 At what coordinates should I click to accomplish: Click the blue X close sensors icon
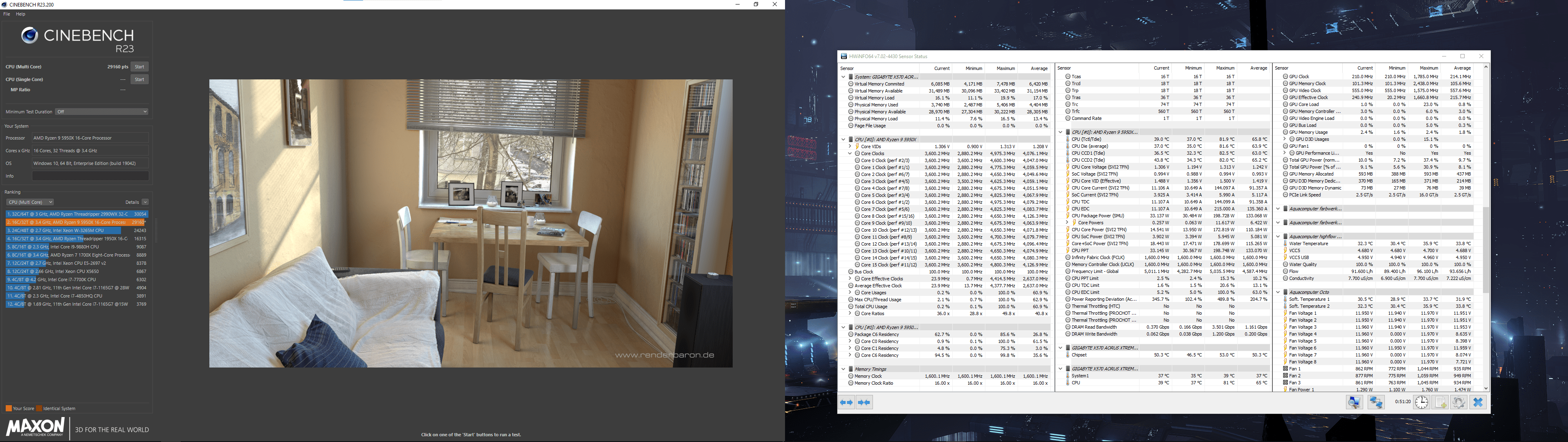(x=1478, y=402)
